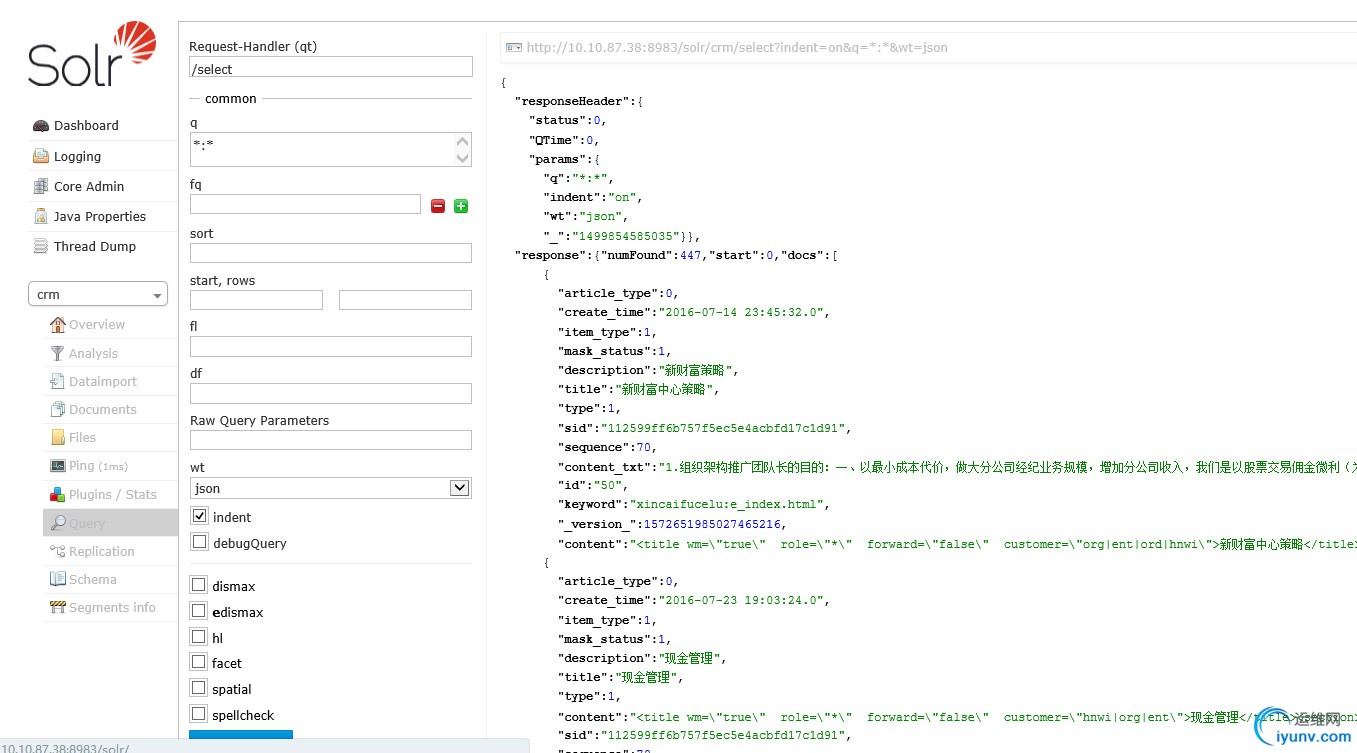Click the start input field
The width and height of the screenshot is (1357, 753).
256,300
